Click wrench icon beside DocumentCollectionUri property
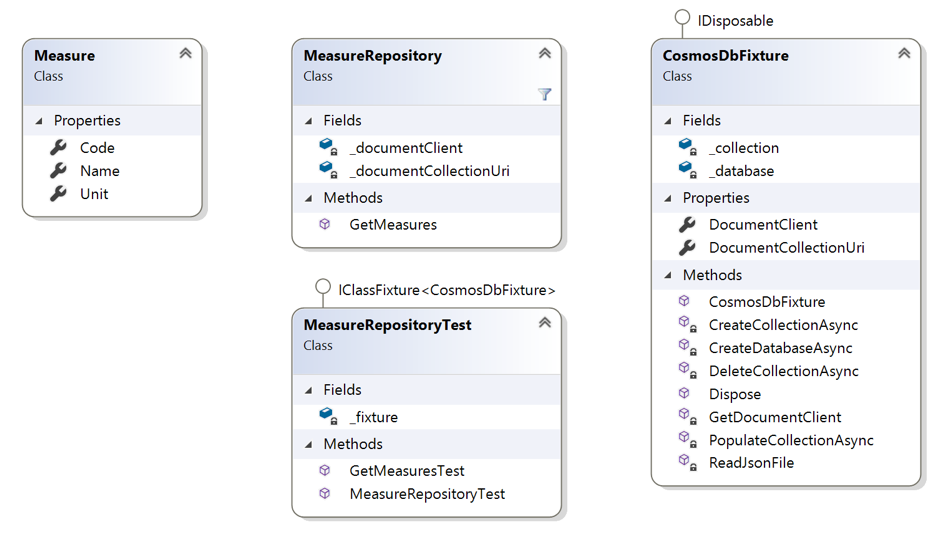The width and height of the screenshot is (940, 539). tap(687, 247)
